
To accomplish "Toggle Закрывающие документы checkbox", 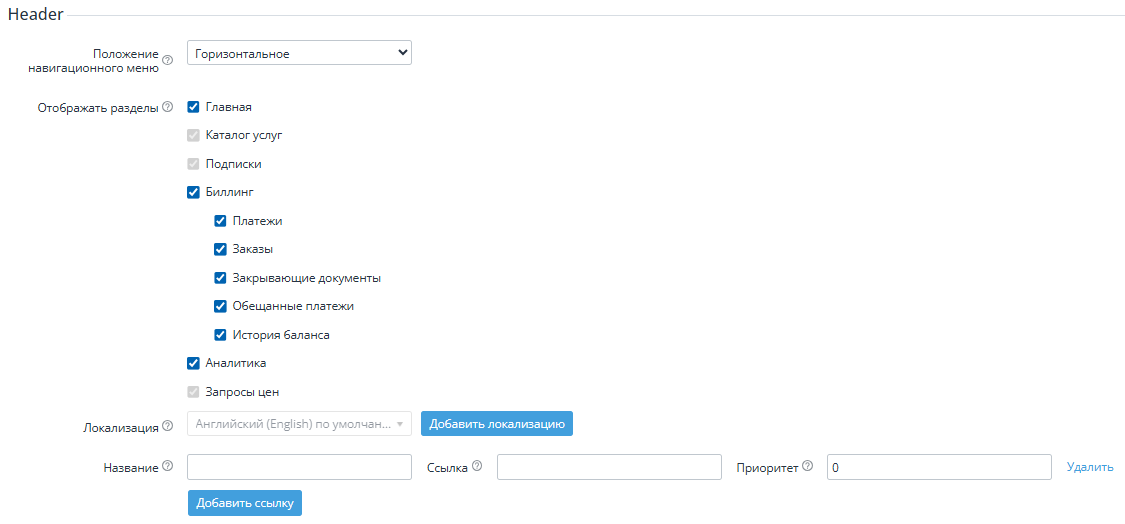I will tap(220, 278).
